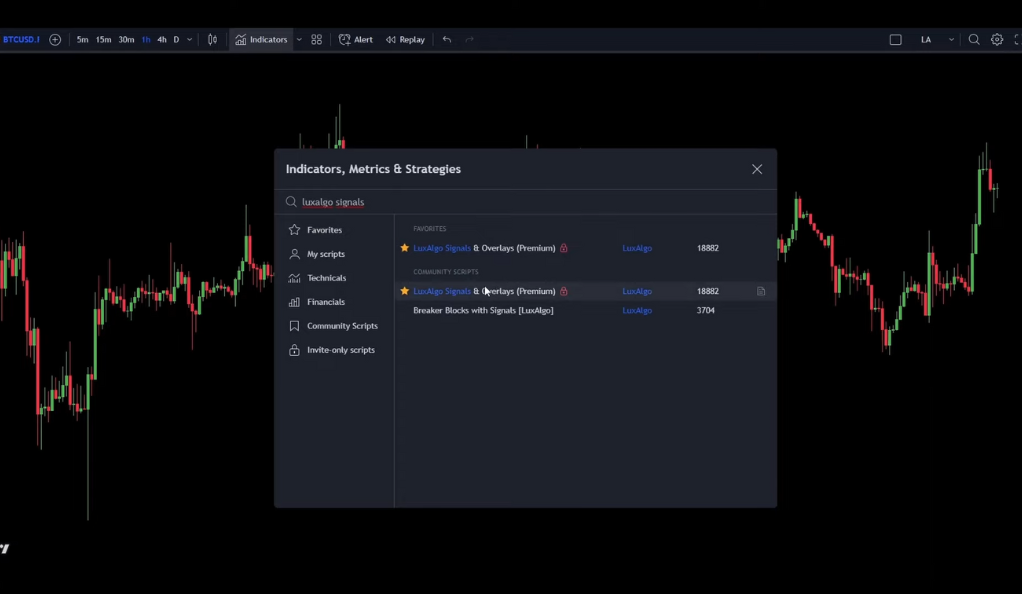Switch to the 5m timeframe
This screenshot has height=594, width=1022.
[x=82, y=40]
